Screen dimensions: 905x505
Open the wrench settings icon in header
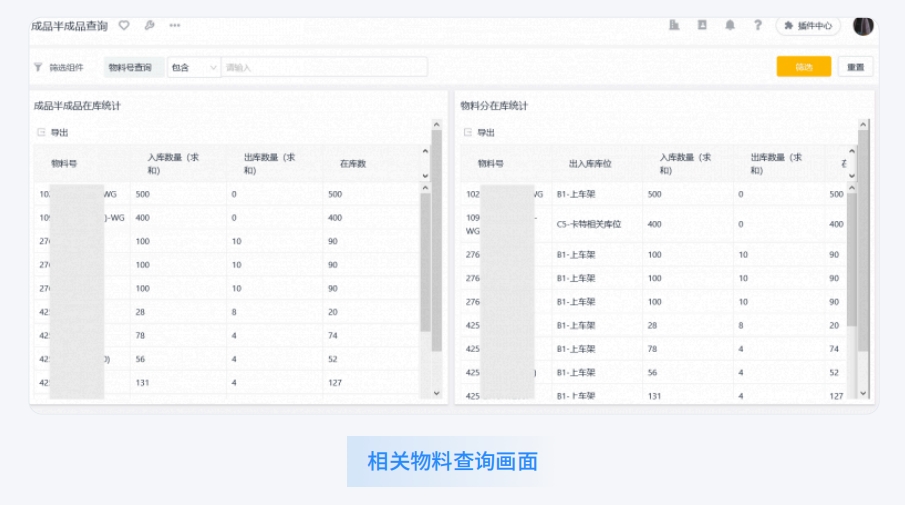(x=150, y=25)
